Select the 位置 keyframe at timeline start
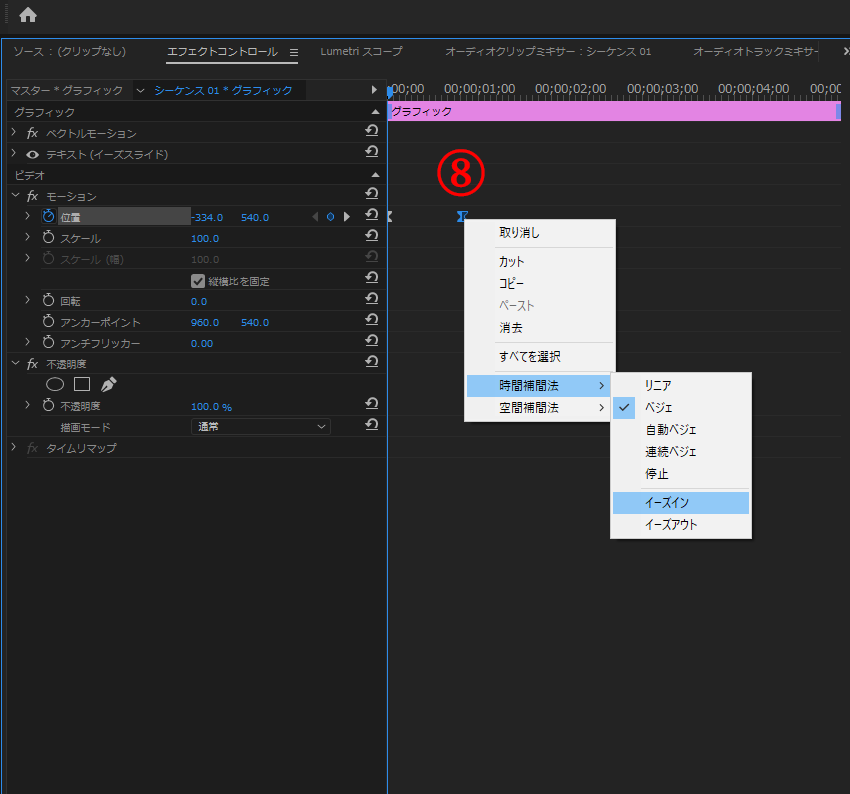This screenshot has width=850, height=794. coord(390,217)
